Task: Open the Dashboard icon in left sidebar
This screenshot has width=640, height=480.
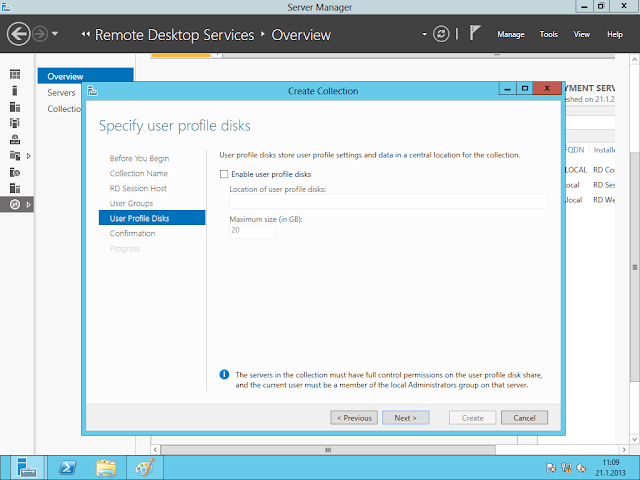Action: (14, 75)
